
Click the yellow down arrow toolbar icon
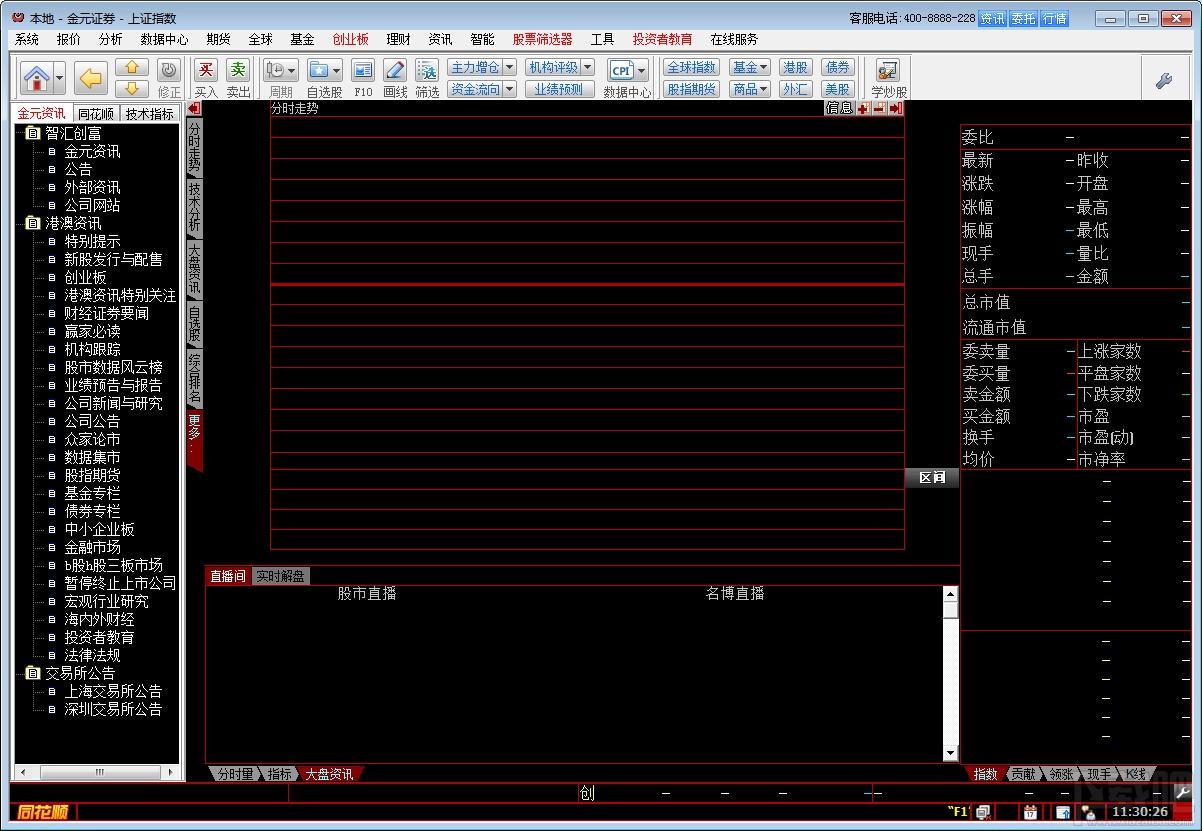point(132,87)
